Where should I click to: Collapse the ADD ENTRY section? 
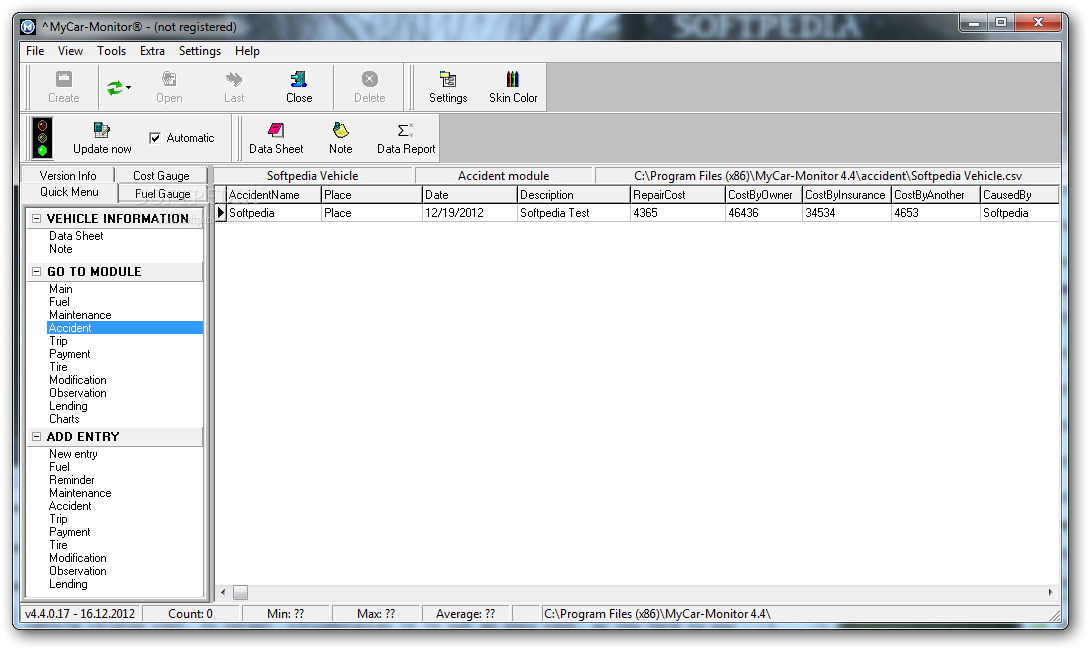[x=37, y=437]
